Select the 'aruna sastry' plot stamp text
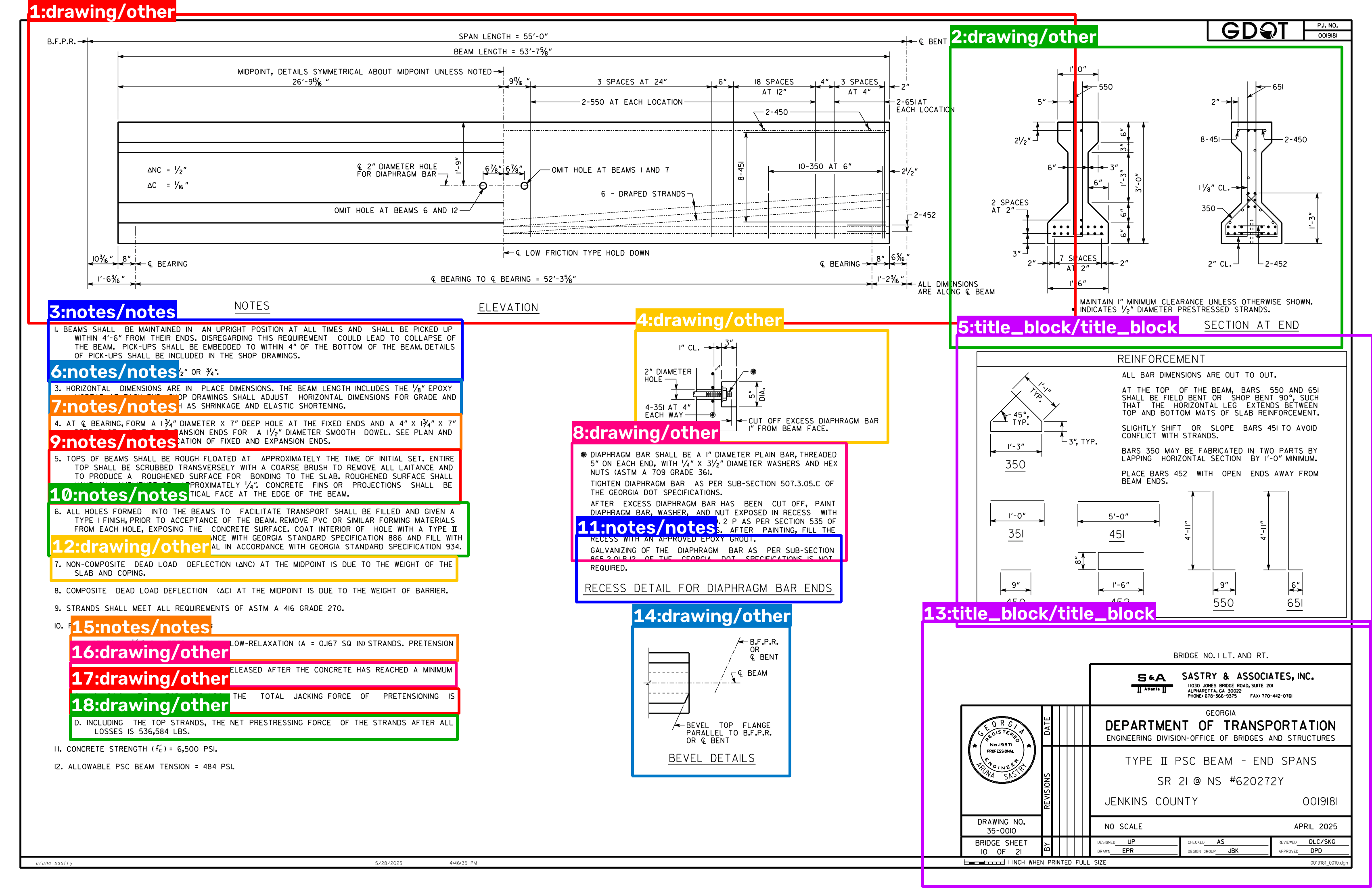 (x=54, y=863)
